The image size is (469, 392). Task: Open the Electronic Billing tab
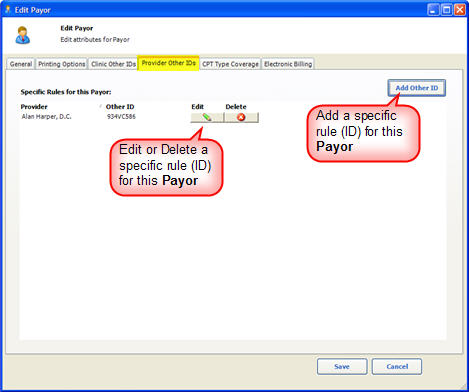pos(288,64)
